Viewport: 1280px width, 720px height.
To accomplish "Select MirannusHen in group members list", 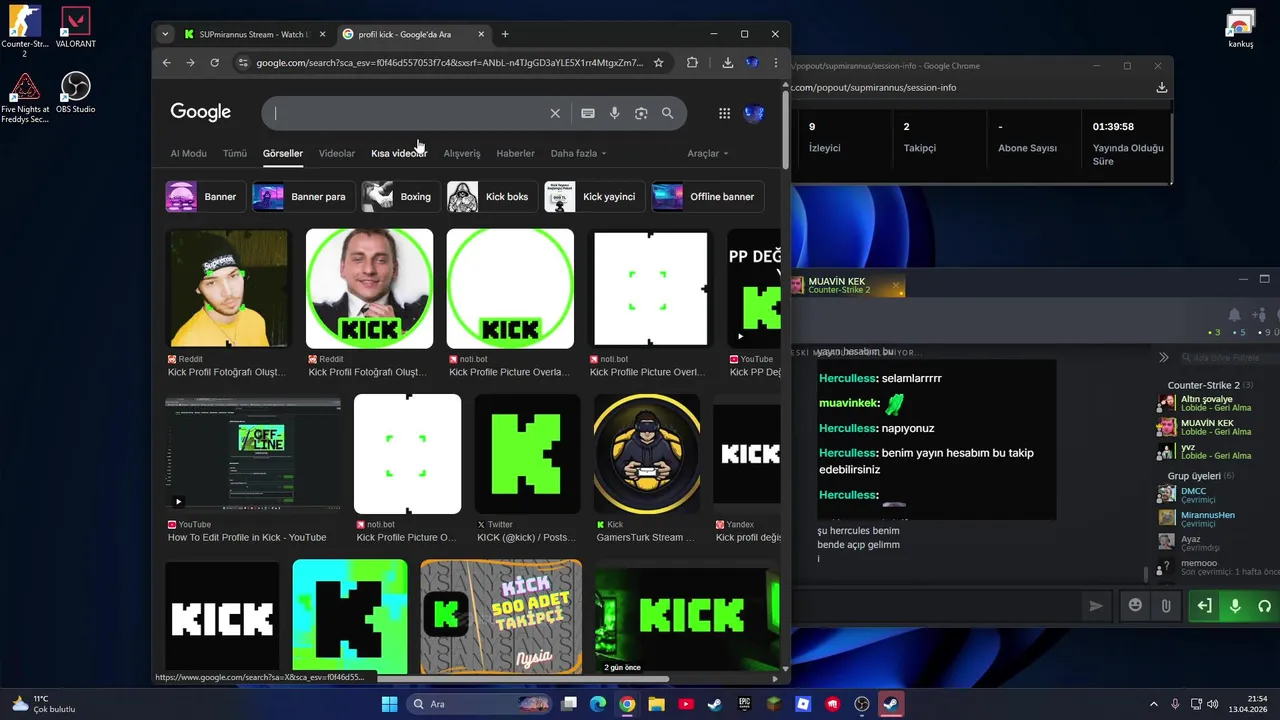I will [1206, 519].
